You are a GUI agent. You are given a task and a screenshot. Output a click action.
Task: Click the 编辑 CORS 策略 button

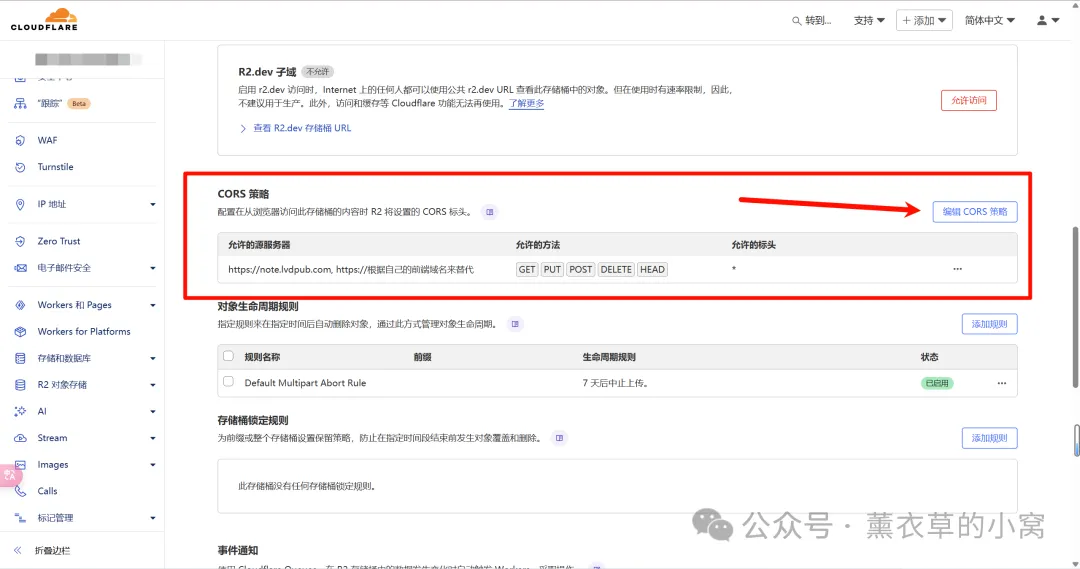click(x=975, y=212)
